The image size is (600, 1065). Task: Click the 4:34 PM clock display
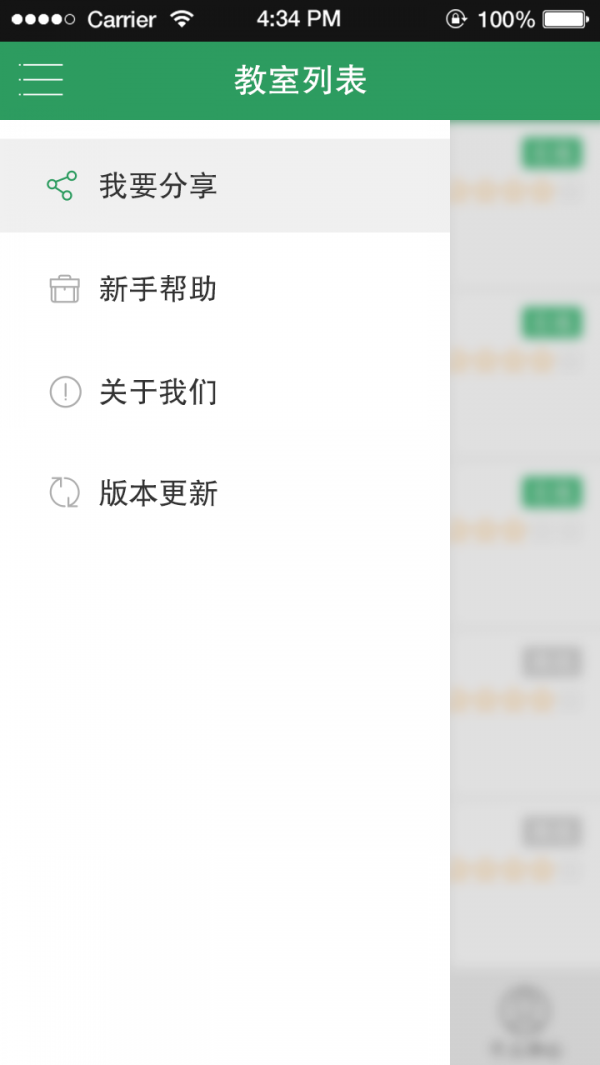299,17
